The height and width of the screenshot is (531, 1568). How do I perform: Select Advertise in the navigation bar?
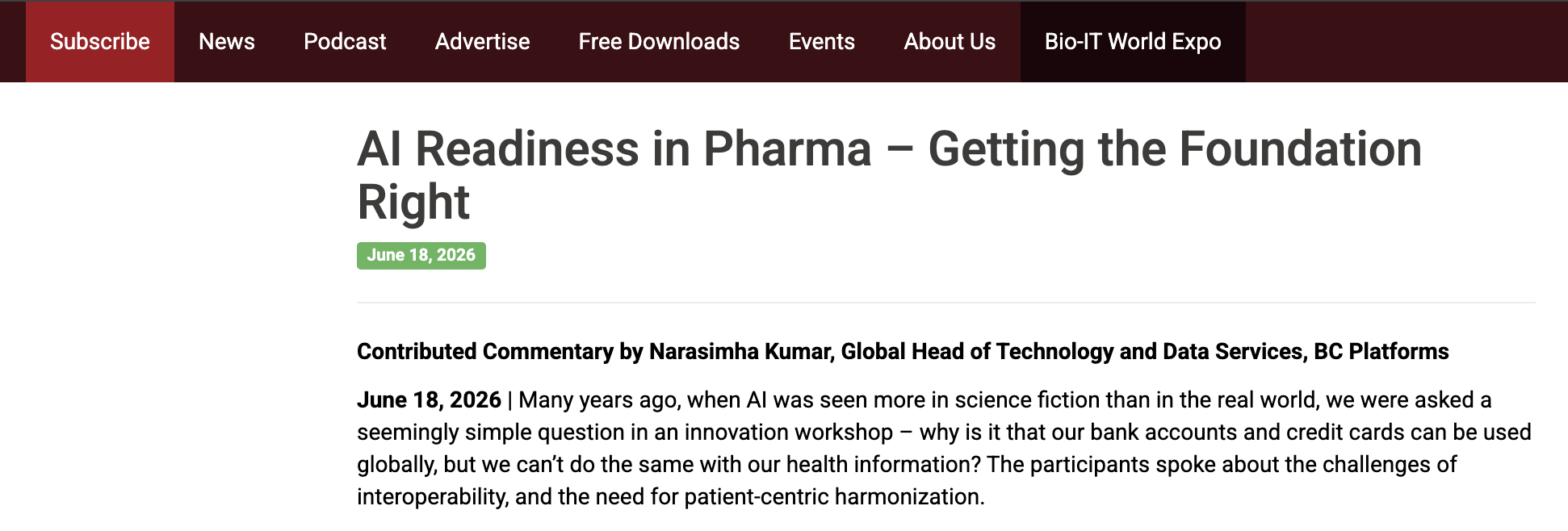[482, 42]
